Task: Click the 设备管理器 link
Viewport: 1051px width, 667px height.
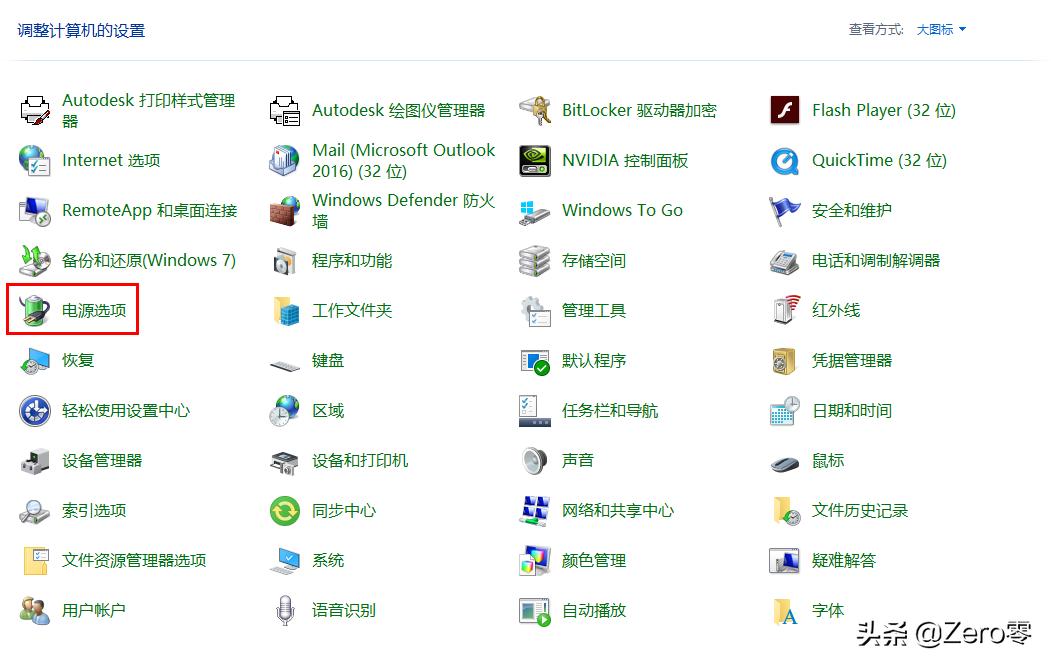Action: [102, 461]
